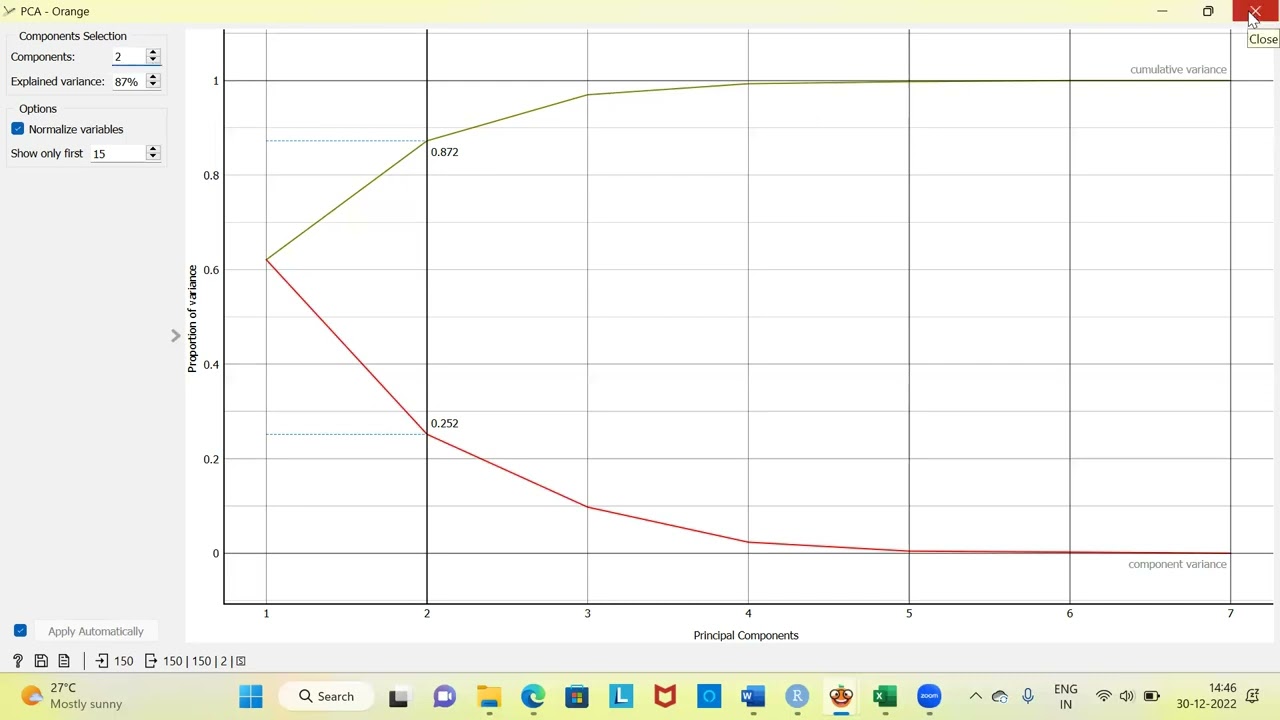Click the output data arrow icon
Viewport: 1280px width, 720px height.
(x=151, y=661)
